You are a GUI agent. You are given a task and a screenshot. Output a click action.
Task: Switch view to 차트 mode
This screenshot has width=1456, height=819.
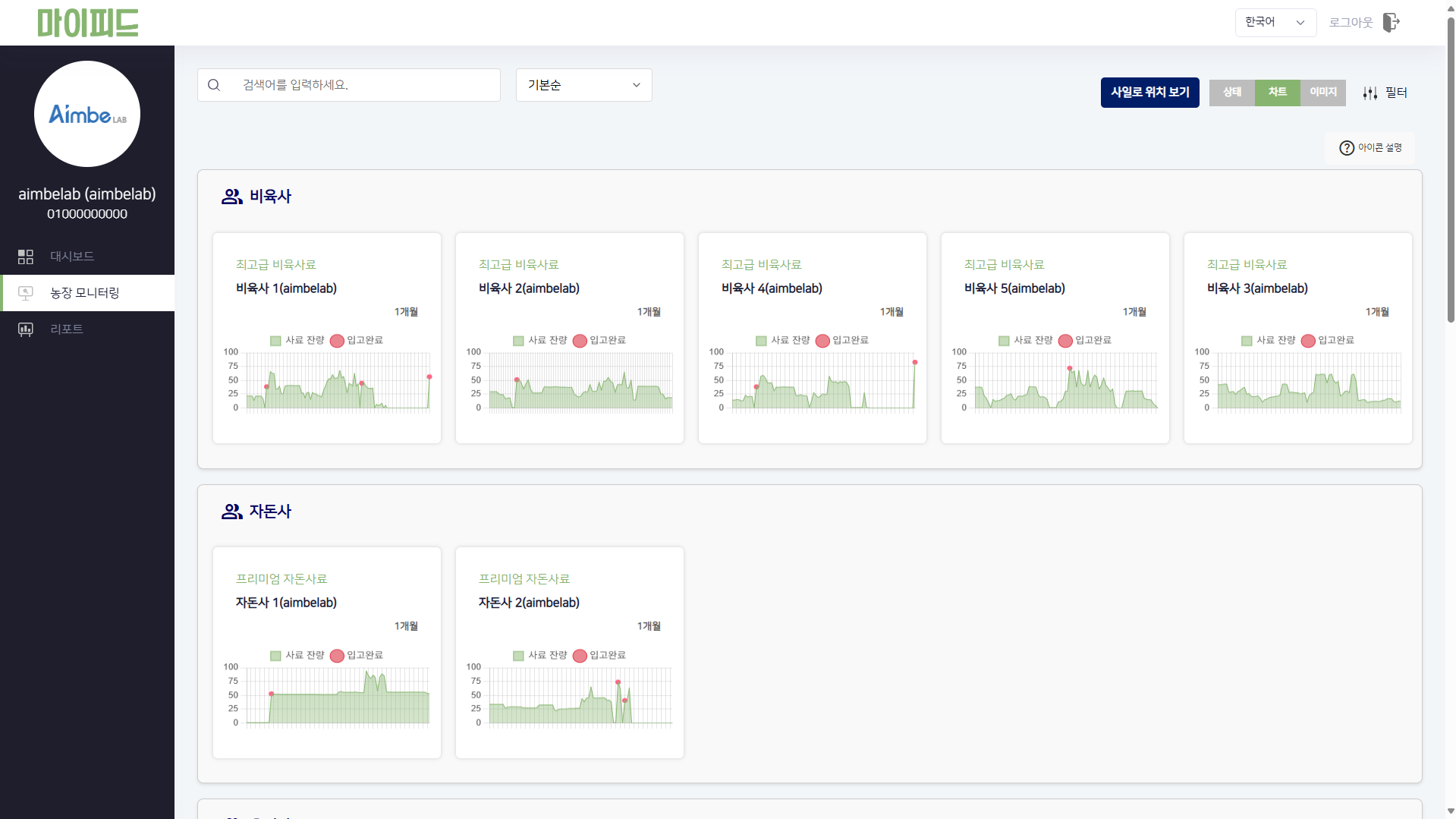tap(1277, 93)
